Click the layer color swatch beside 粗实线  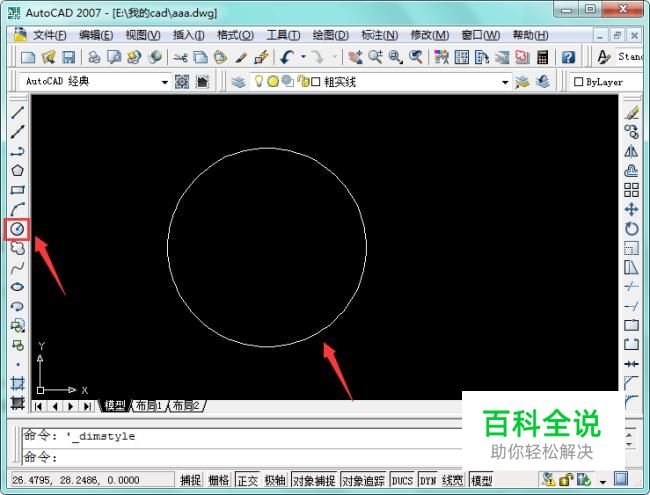coord(315,82)
